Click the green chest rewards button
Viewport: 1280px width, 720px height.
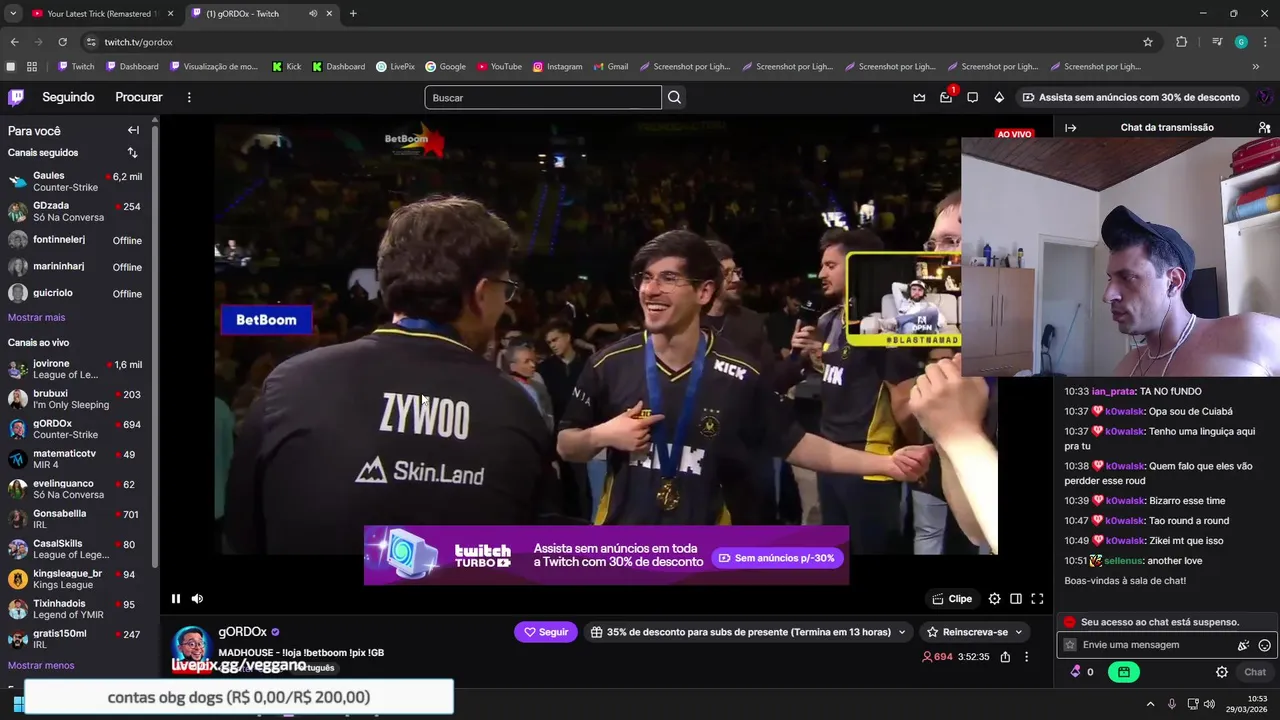[x=1124, y=672]
